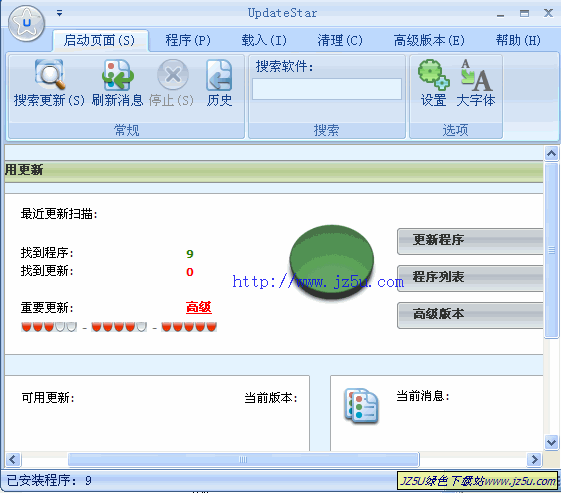Minimize the UpdateStar window

pyautogui.click(x=501, y=14)
